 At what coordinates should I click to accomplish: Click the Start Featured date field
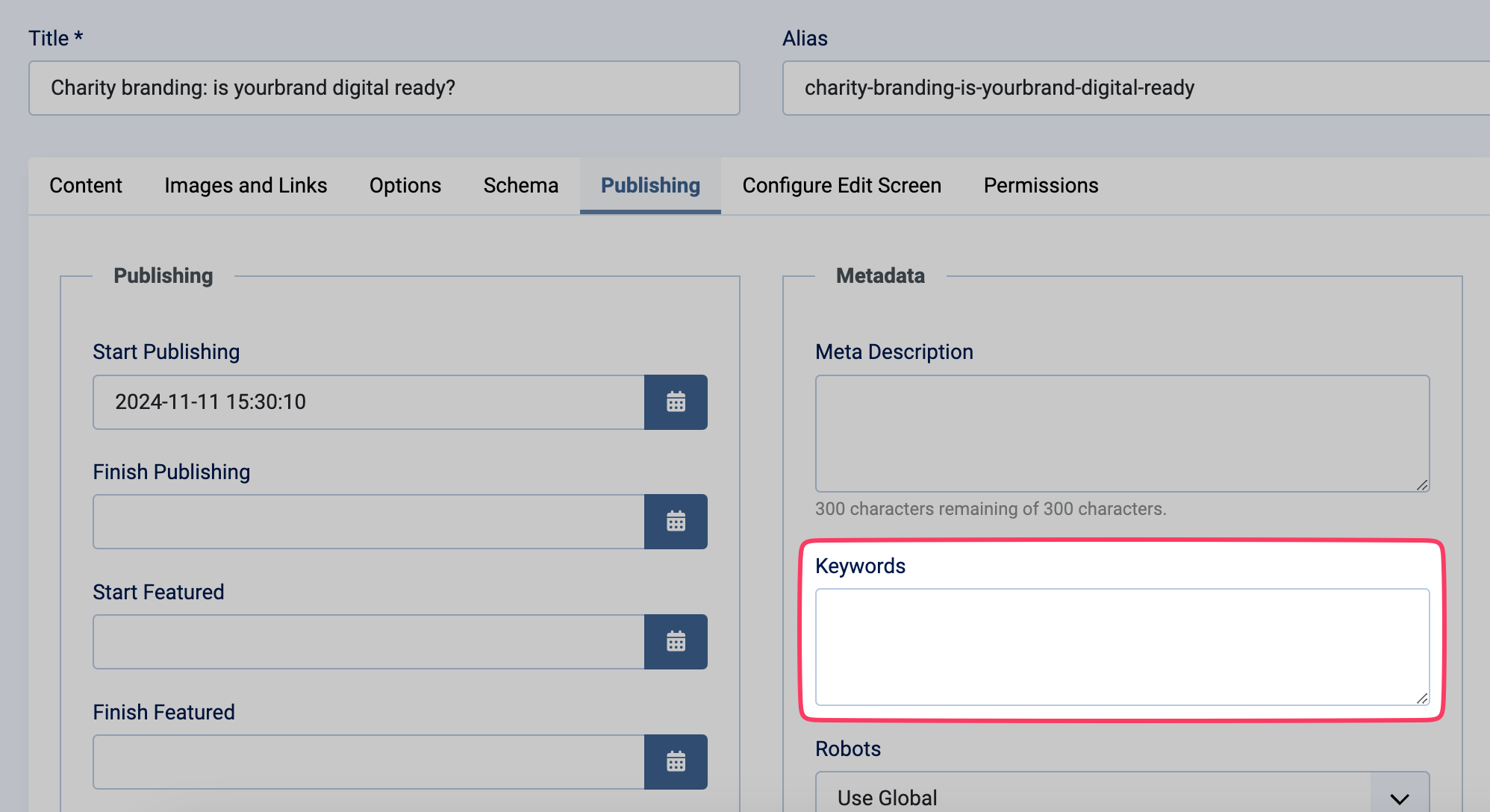[368, 642]
